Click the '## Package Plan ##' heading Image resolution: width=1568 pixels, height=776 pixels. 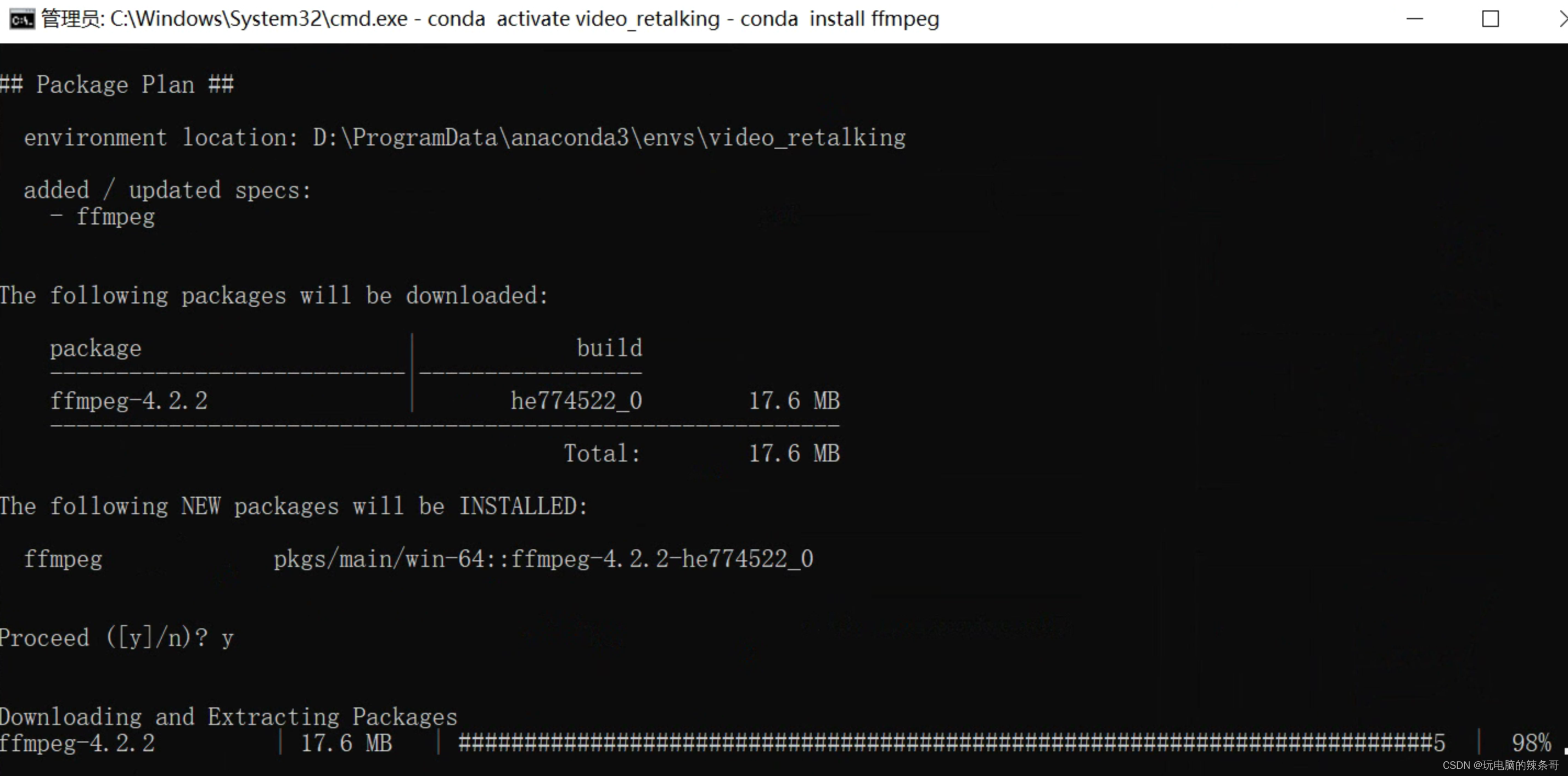click(117, 84)
